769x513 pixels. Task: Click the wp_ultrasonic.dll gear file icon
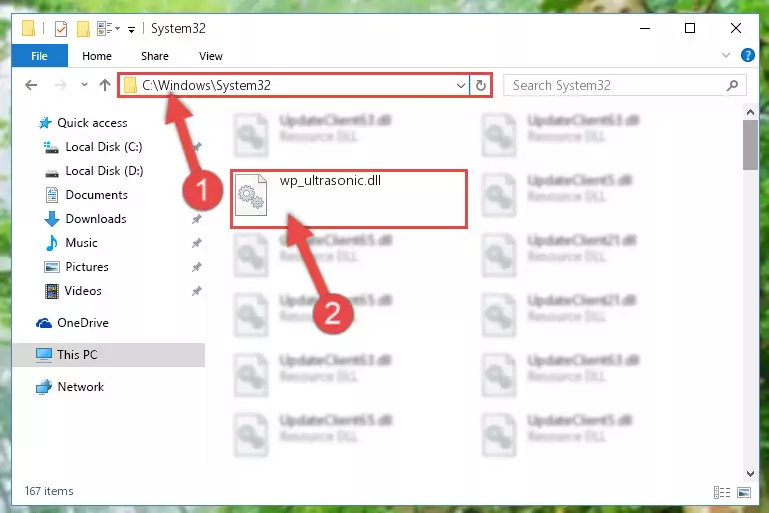tap(251, 195)
